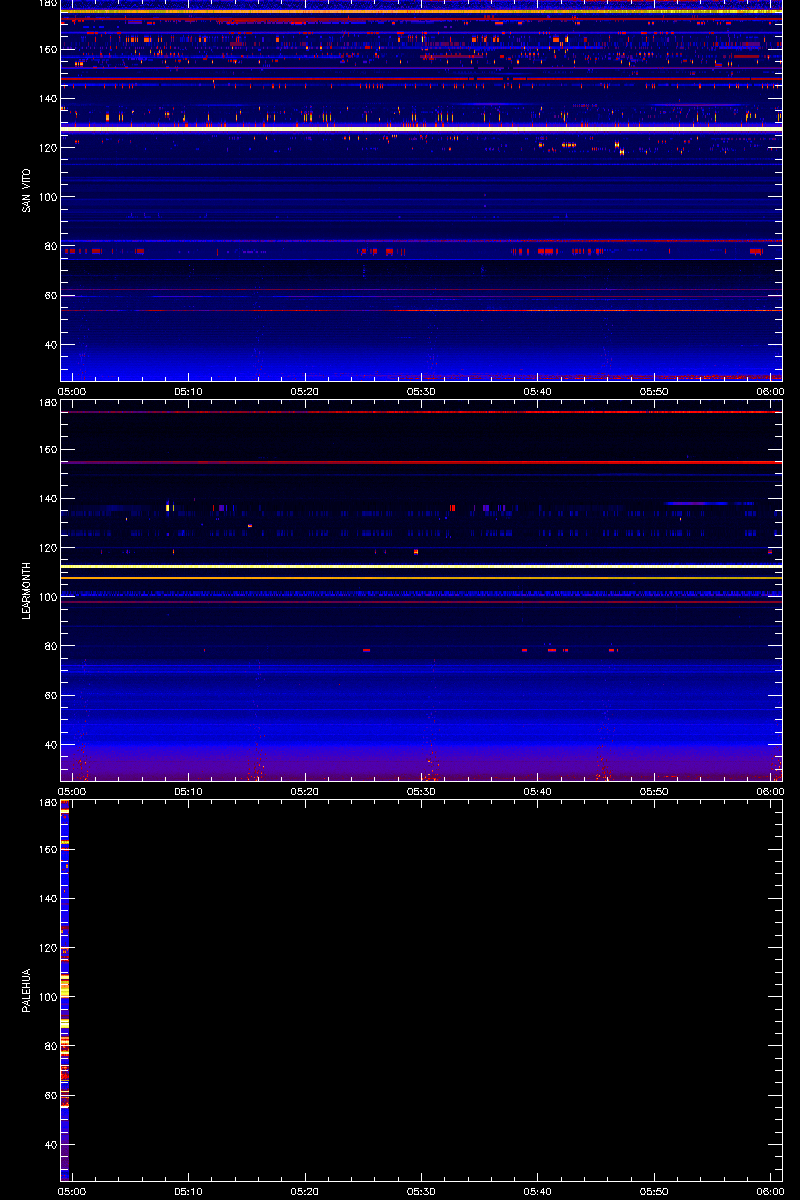The image size is (800, 1200).
Task: Choose the 120 tick on Palehua axis
Action: (x=48, y=948)
